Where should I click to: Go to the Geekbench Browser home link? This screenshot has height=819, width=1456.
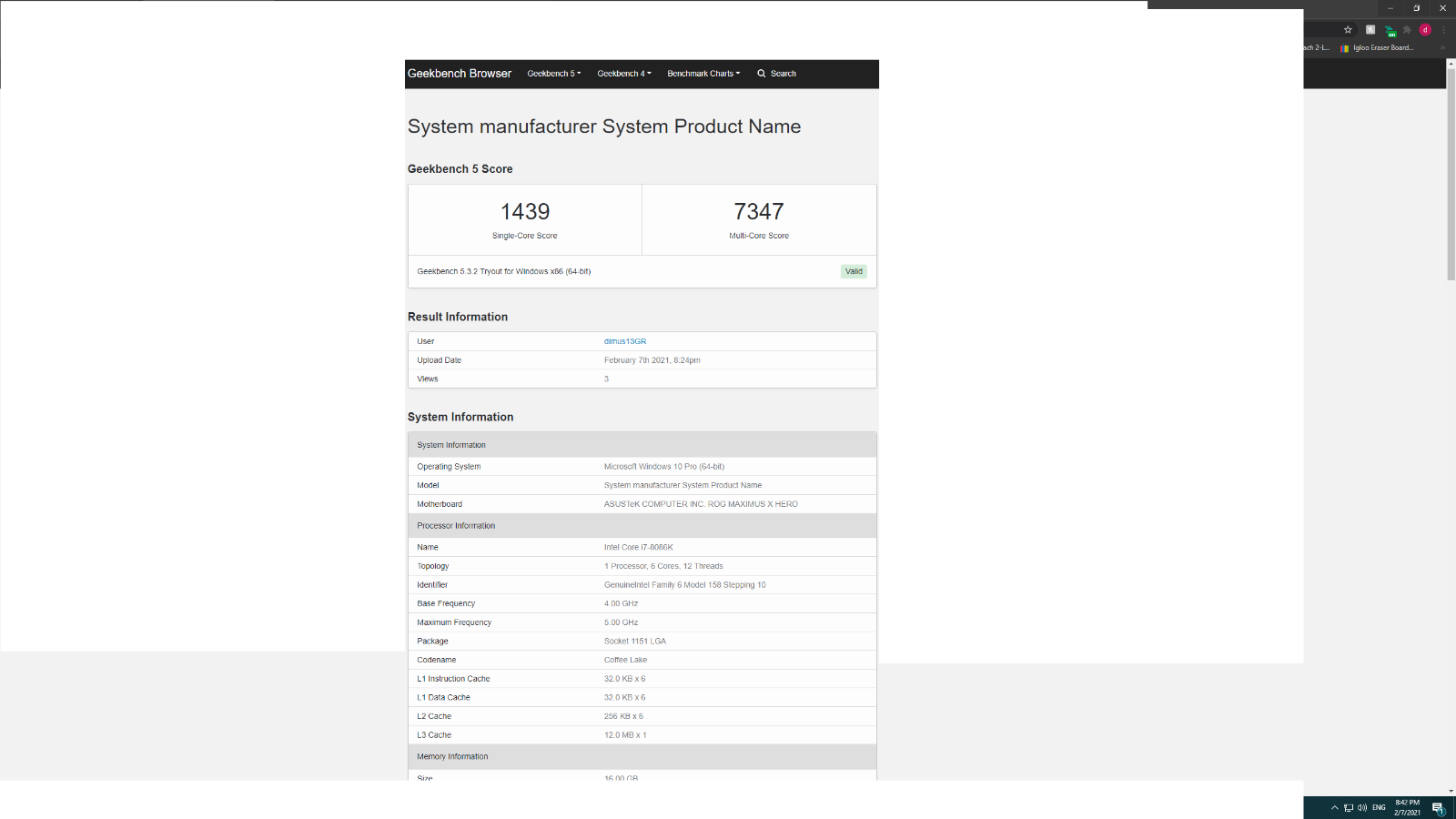point(460,74)
